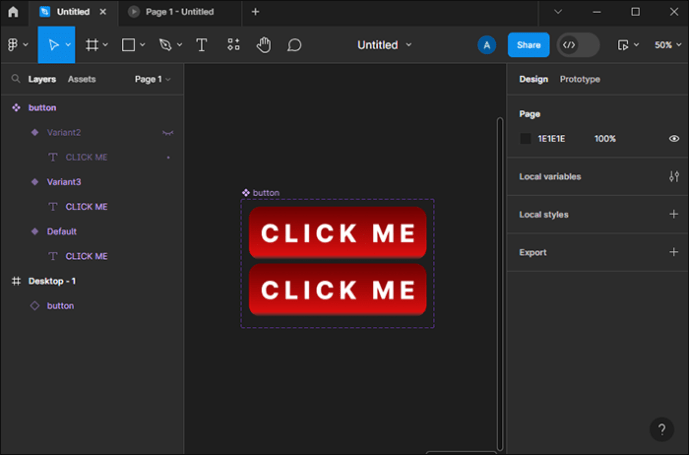Select the Comment tool
Screen dimensions: 689x455
click(294, 45)
